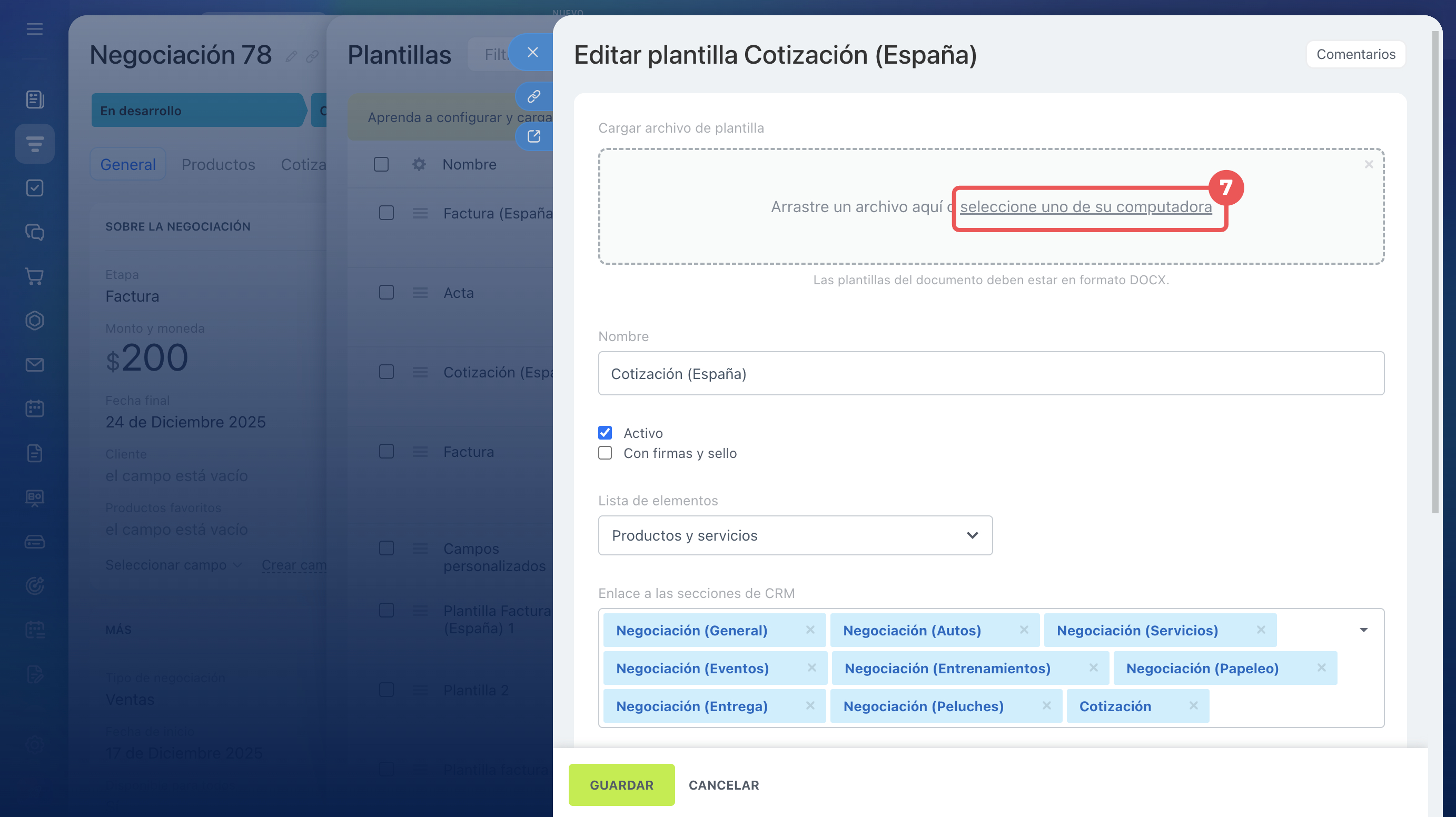Open the mail envelope icon in sidebar

coord(34,364)
